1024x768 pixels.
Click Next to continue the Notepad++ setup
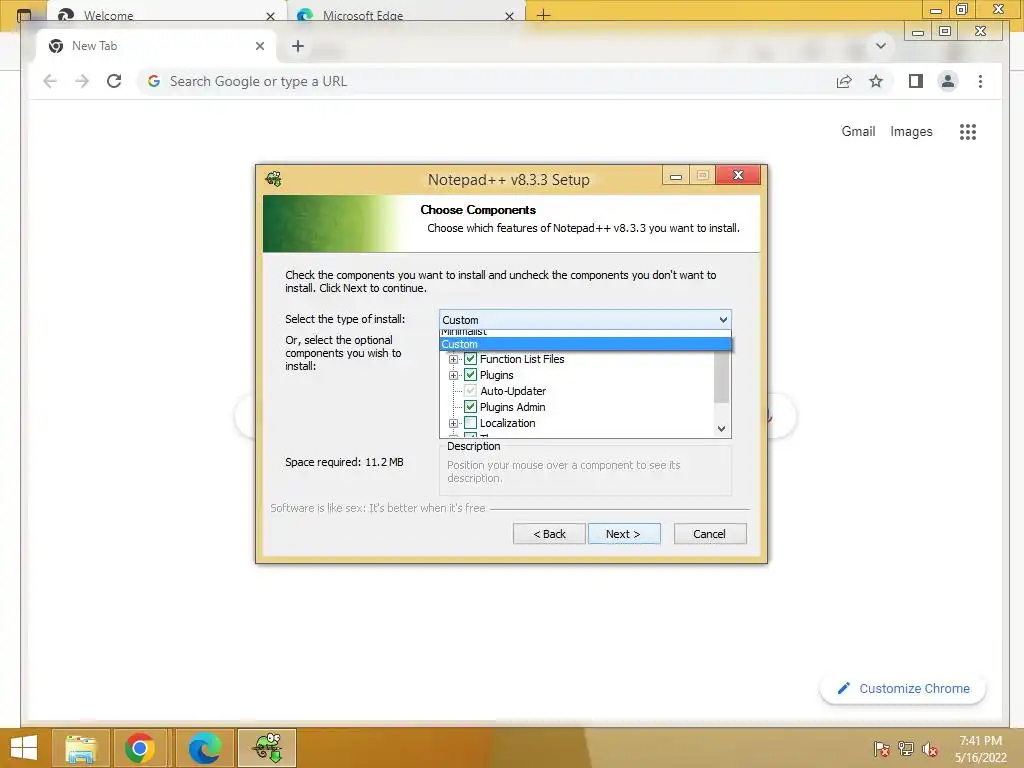pos(624,534)
